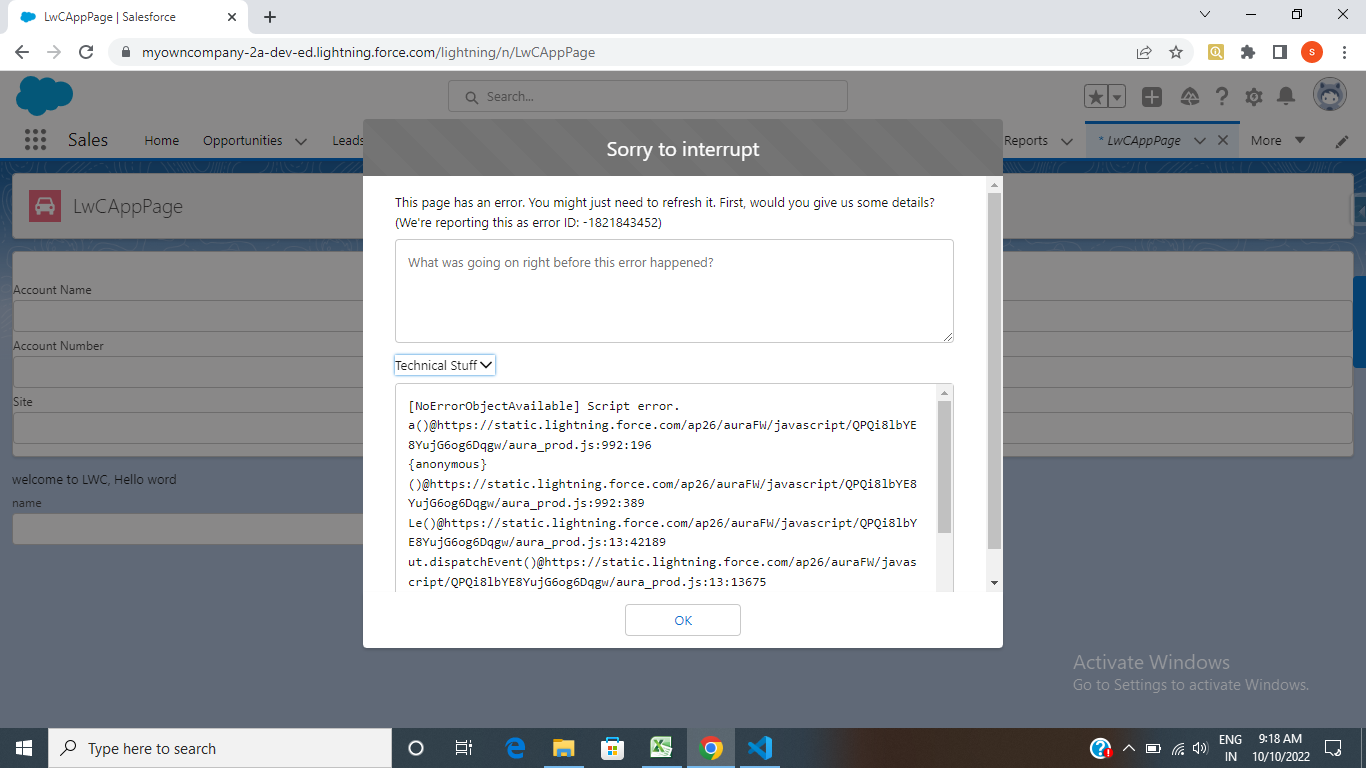Go to the Home tab
1366x768 pixels.
pos(161,140)
